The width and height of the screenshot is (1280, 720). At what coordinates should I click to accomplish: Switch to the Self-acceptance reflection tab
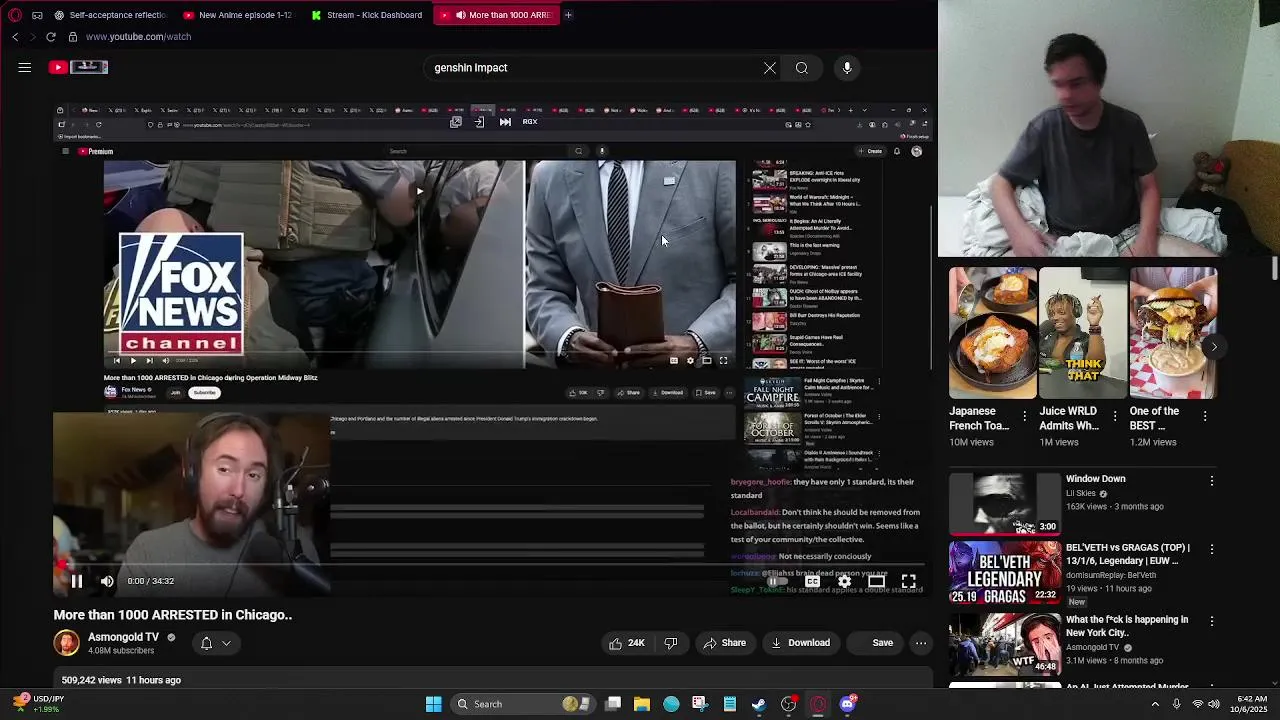click(x=110, y=15)
